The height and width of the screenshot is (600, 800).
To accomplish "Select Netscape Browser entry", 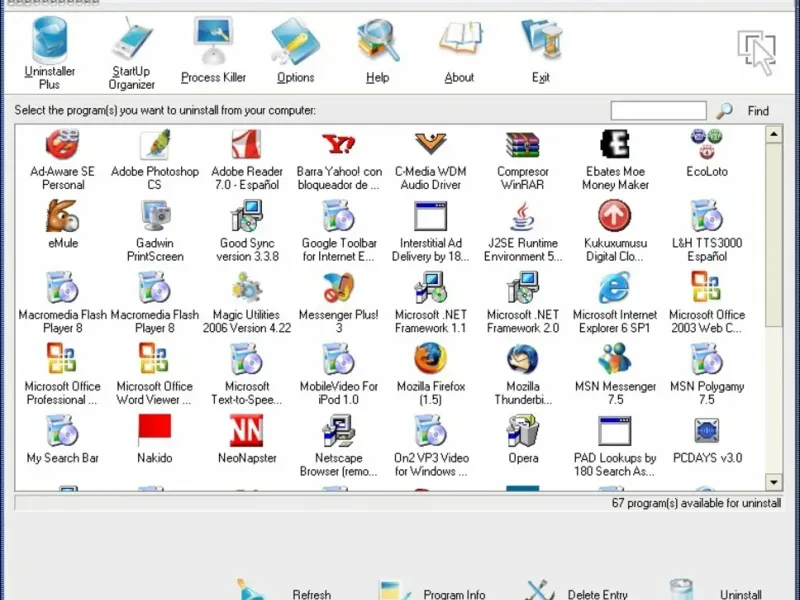I will click(x=339, y=446).
